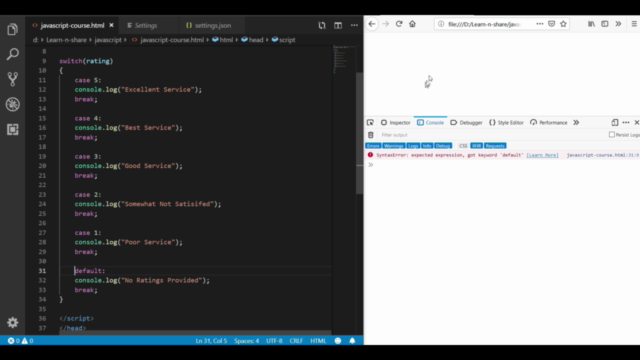The width and height of the screenshot is (640, 360).
Task: Open the Search view in activity bar
Action: (x=13, y=54)
